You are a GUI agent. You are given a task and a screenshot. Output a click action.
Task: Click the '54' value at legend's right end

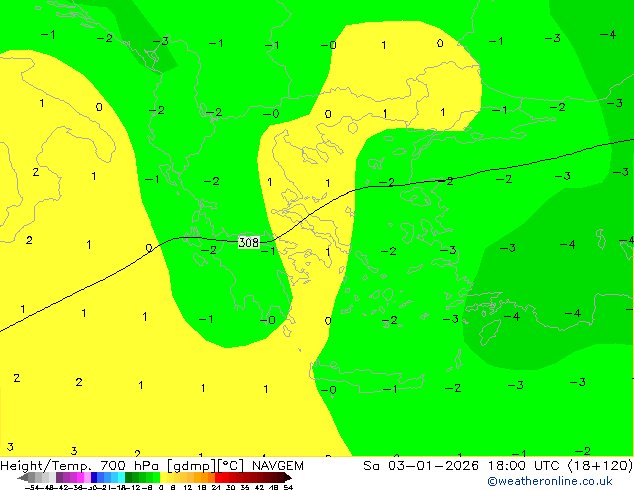(287, 488)
